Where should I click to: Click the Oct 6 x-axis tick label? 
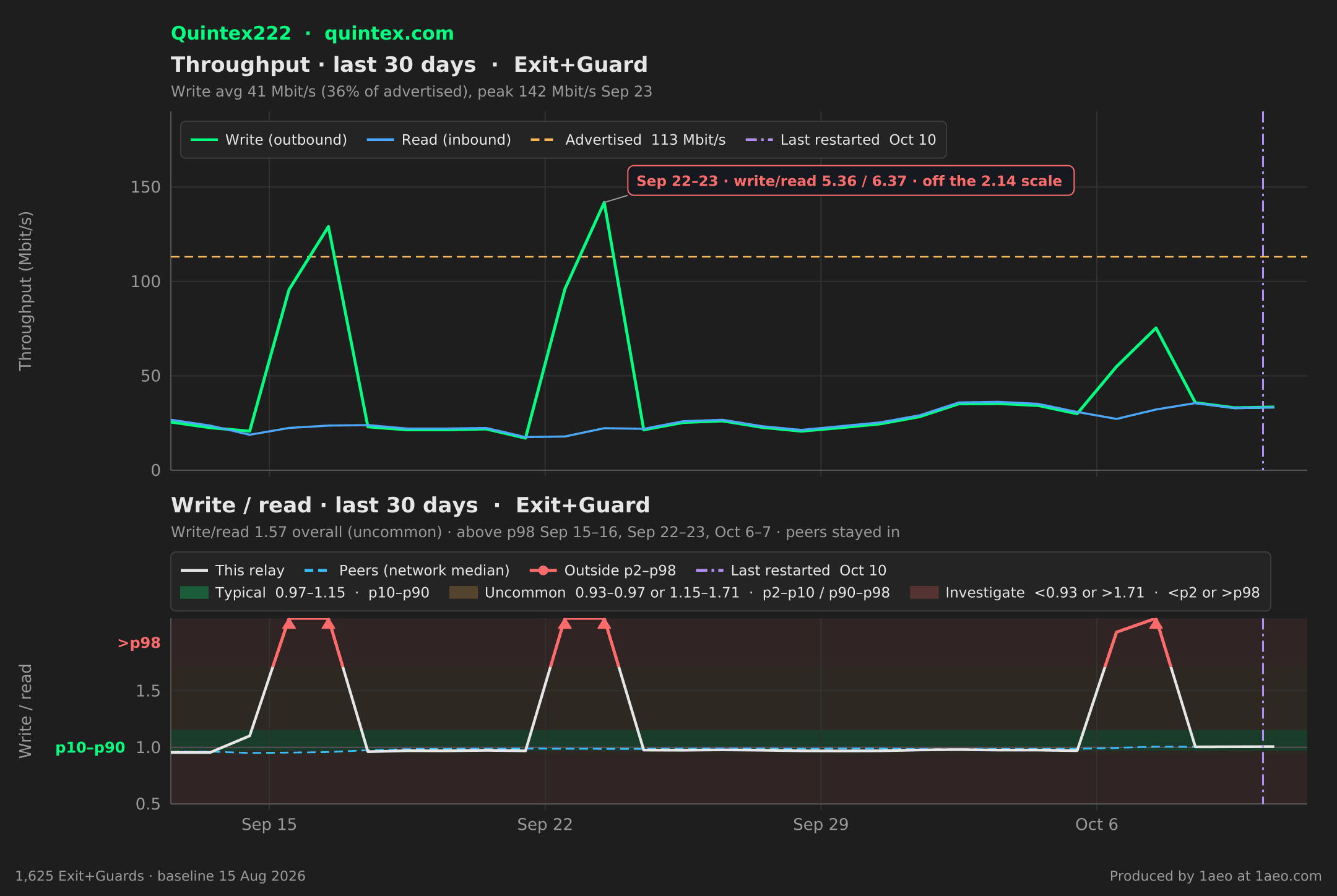[x=1097, y=824]
